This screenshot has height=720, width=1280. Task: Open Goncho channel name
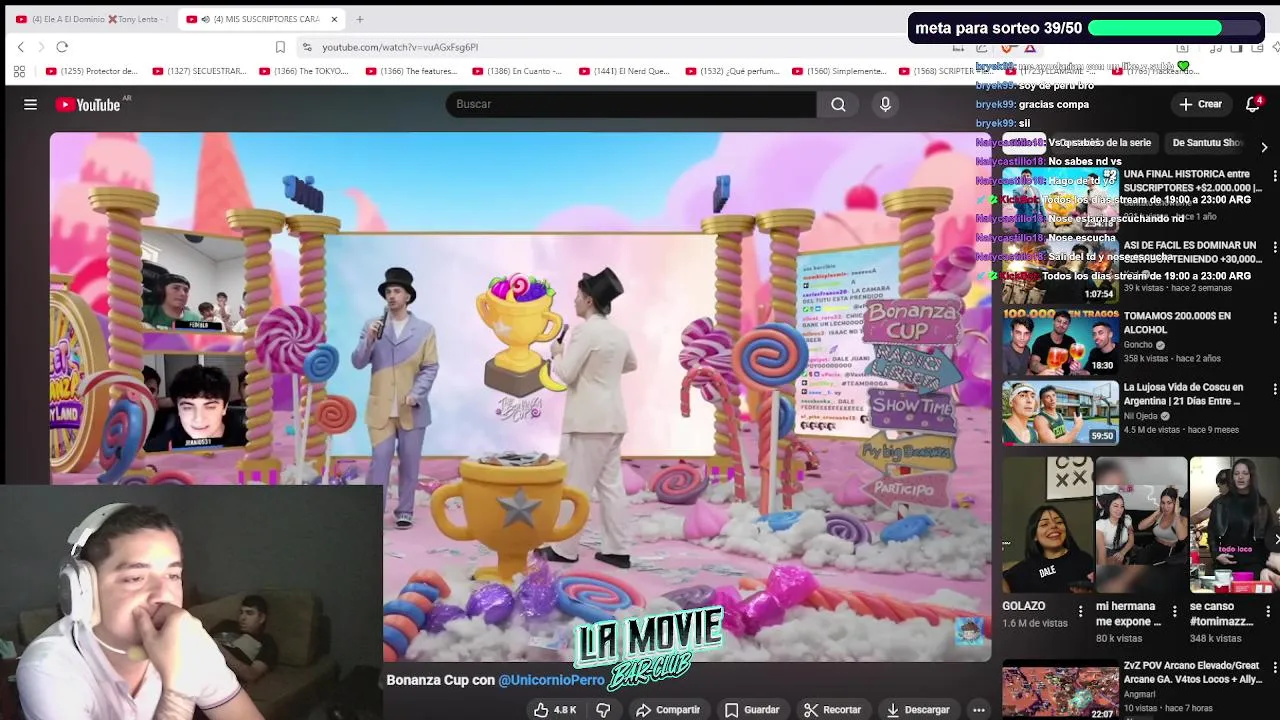(1138, 345)
